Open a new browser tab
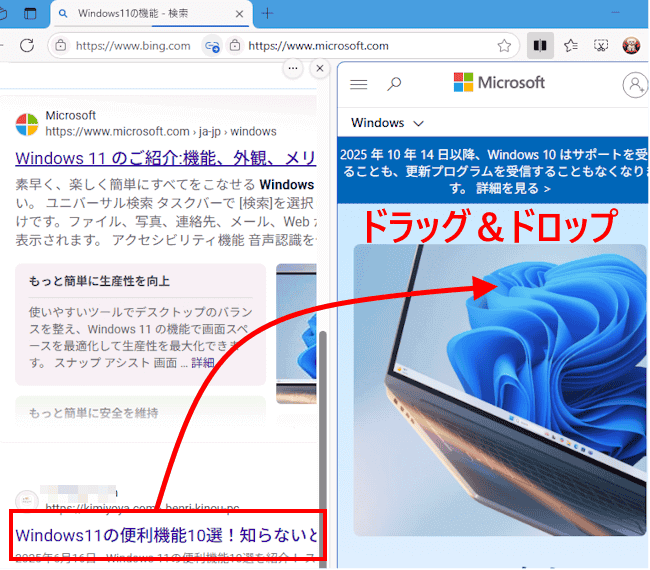Image resolution: width=650 pixels, height=570 pixels. click(267, 14)
